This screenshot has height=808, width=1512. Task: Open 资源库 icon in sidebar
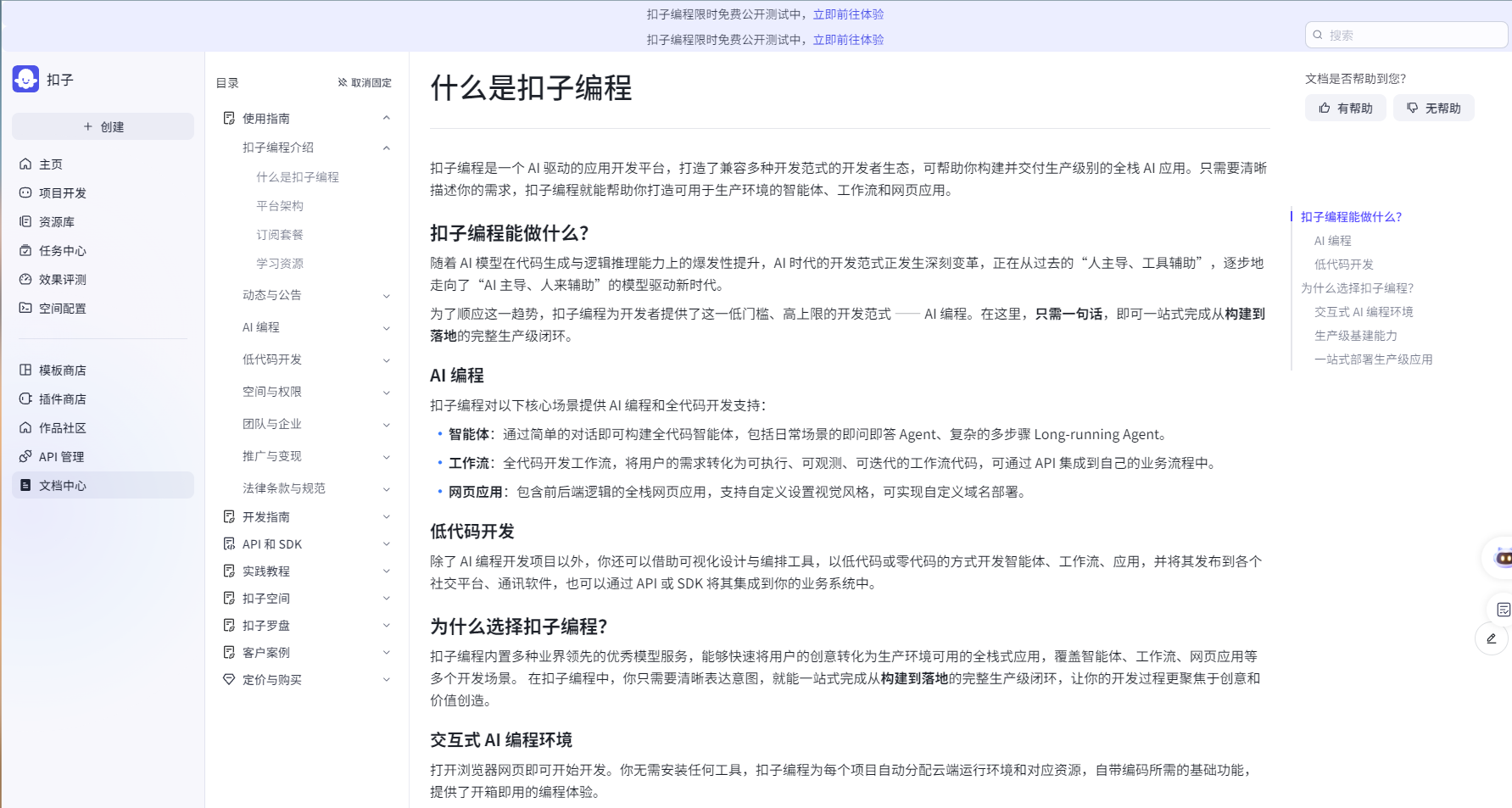point(25,221)
